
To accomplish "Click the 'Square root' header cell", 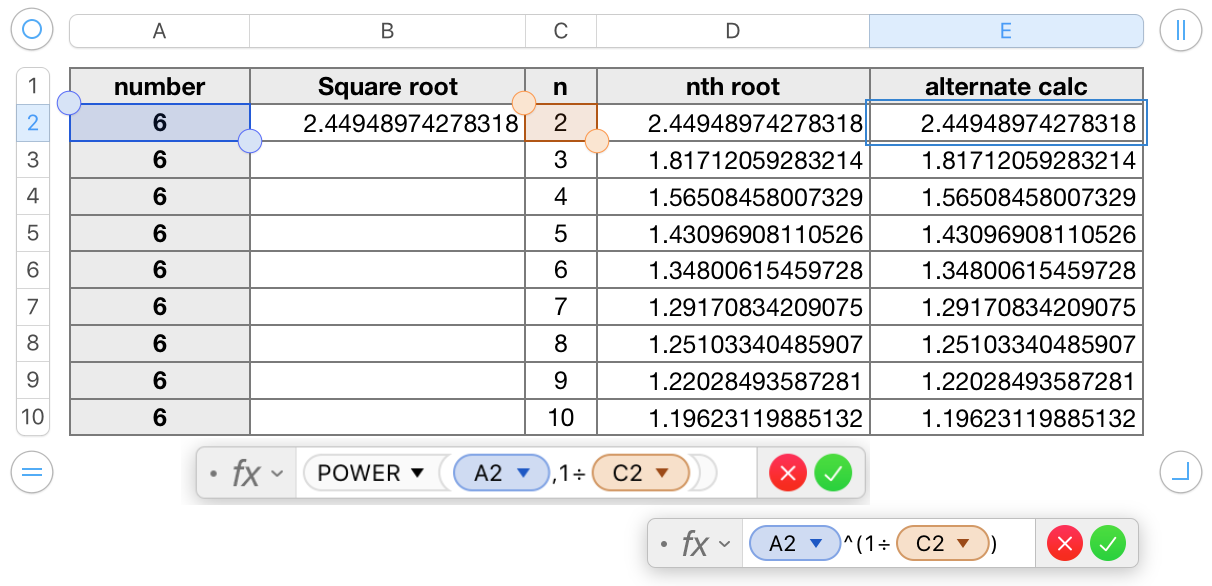I will 388,86.
